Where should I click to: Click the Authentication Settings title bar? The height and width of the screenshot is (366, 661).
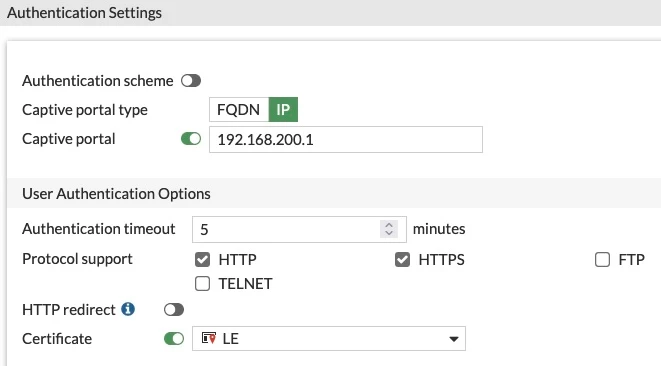pyautogui.click(x=330, y=13)
